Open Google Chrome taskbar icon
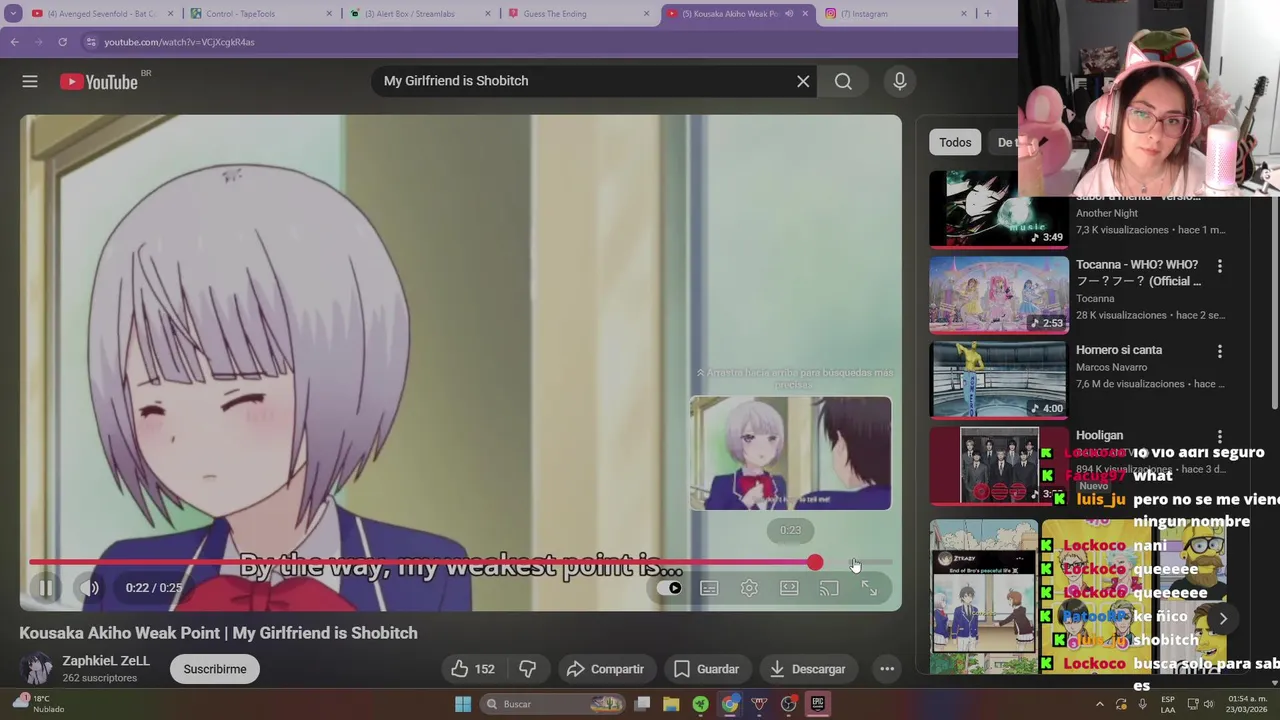The height and width of the screenshot is (720, 1280). coord(730,704)
